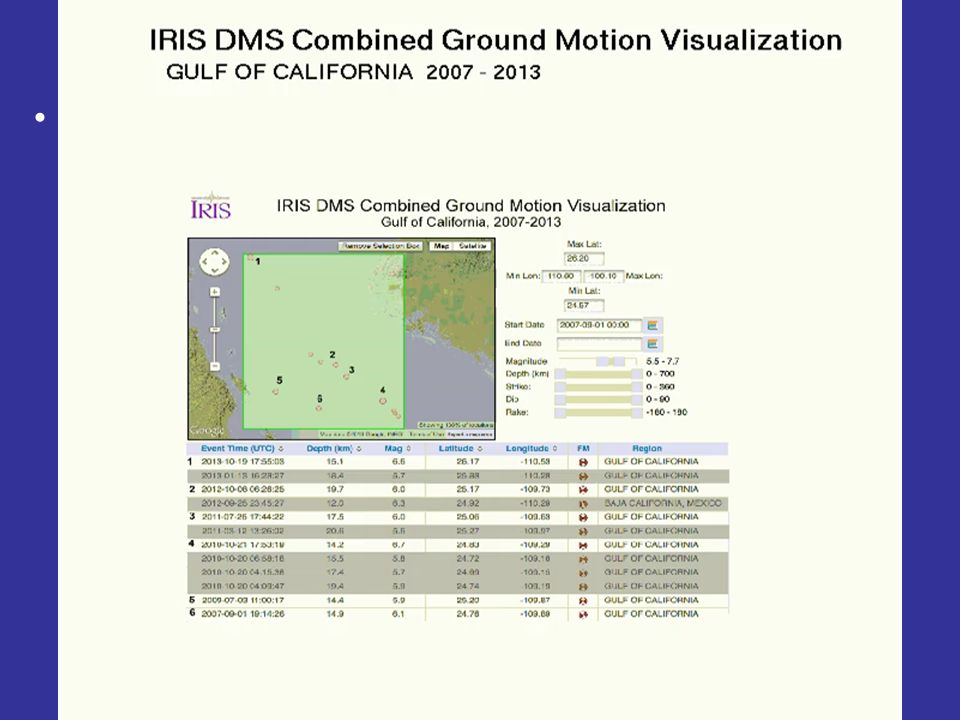Sort table by Mag column
960x720 pixels.
397,449
